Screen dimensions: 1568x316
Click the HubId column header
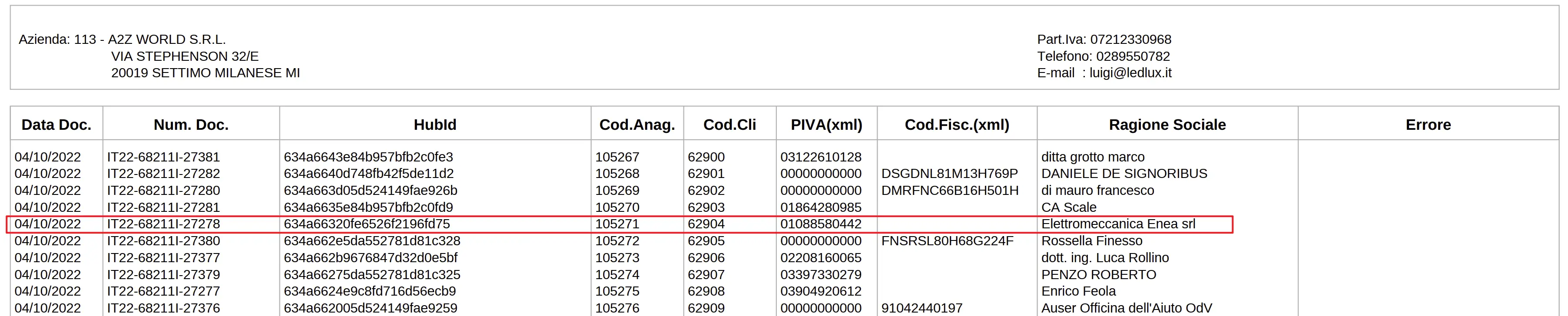pos(434,125)
